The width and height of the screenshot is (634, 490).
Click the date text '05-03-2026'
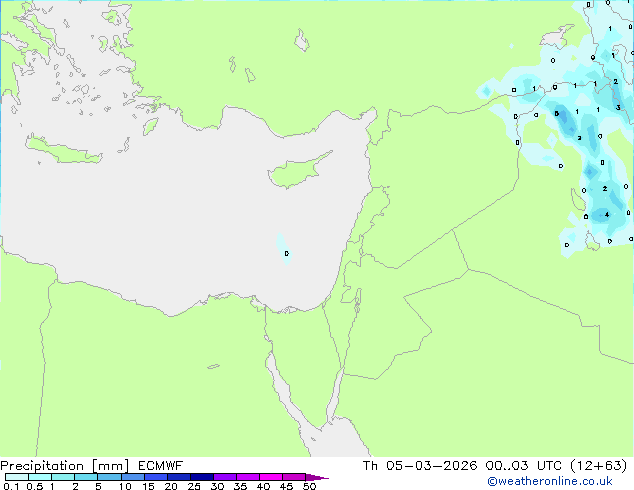(x=431, y=466)
